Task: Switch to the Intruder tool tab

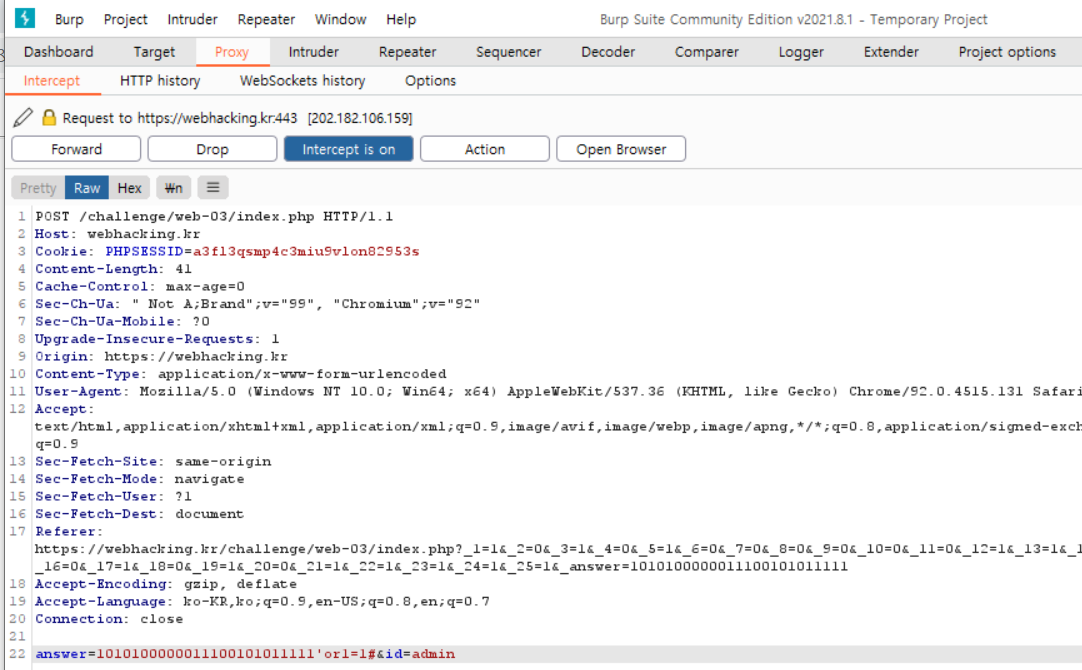Action: click(x=313, y=52)
